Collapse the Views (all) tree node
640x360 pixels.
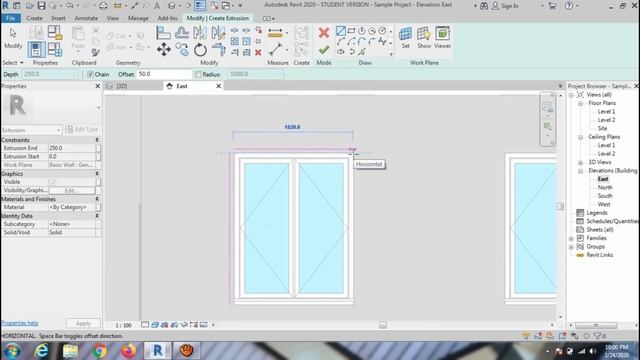point(571,95)
